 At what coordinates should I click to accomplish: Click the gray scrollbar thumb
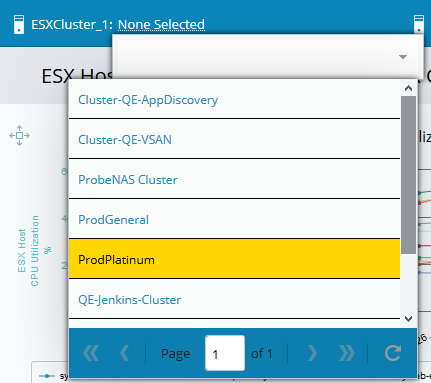[408, 175]
